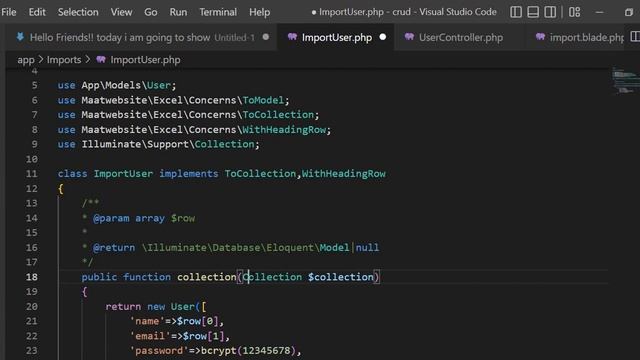Open the Help menu
The image size is (640, 360).
260,12
